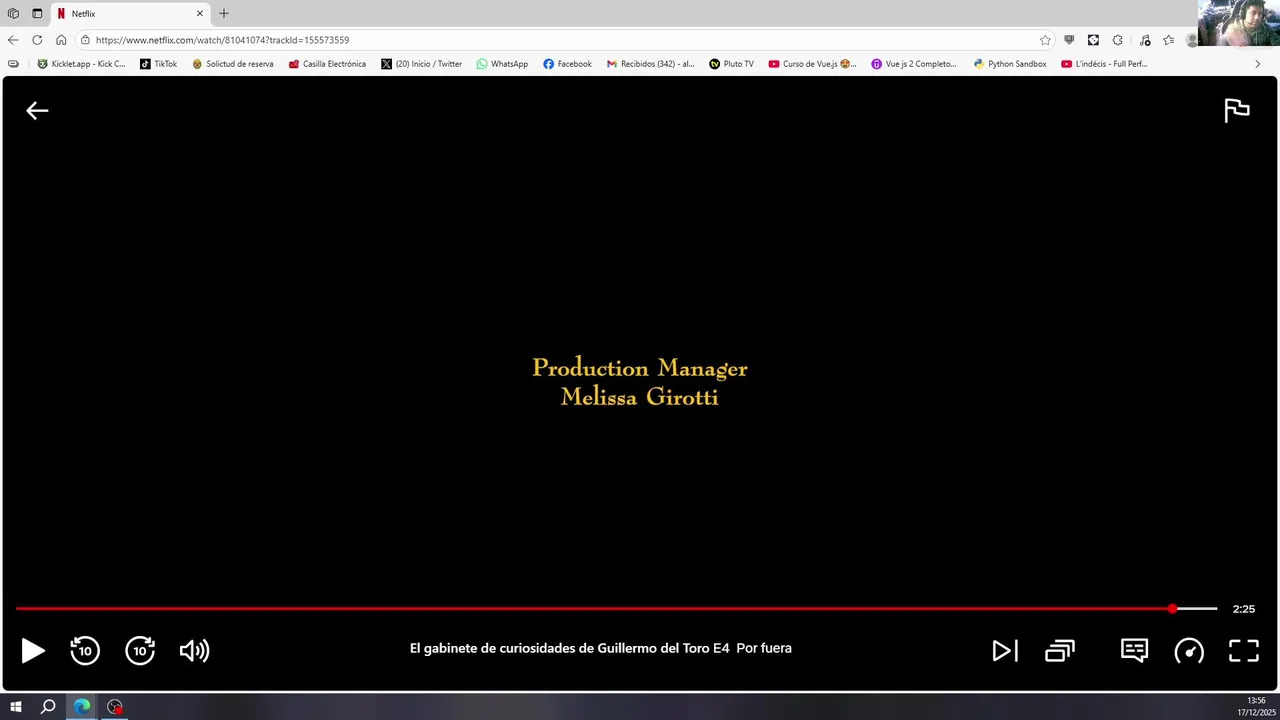Open the Favorites list

(x=1168, y=40)
